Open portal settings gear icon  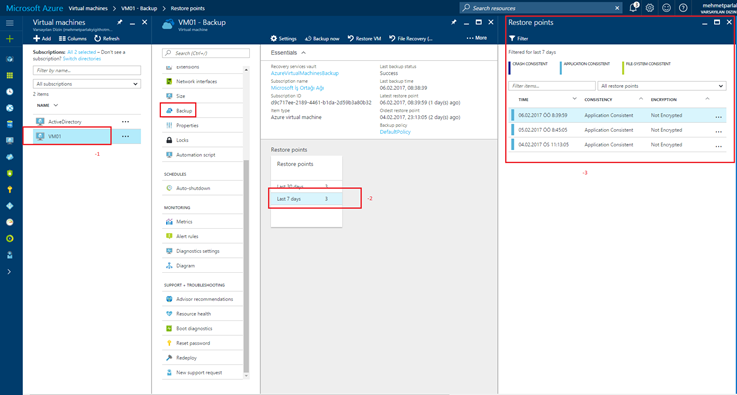point(650,8)
